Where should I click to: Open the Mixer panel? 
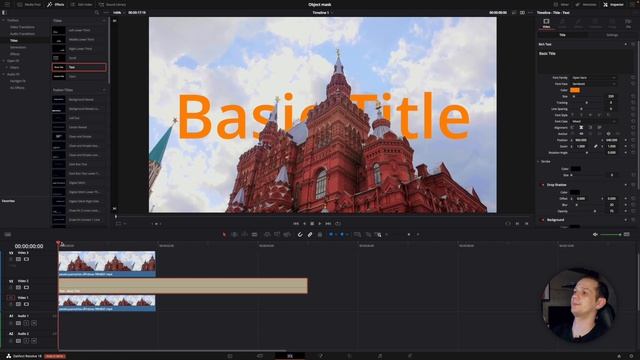click(562, 4)
